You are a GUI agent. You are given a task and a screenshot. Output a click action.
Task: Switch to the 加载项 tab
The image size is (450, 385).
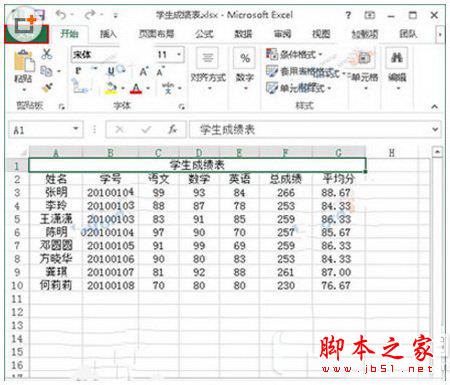(365, 34)
